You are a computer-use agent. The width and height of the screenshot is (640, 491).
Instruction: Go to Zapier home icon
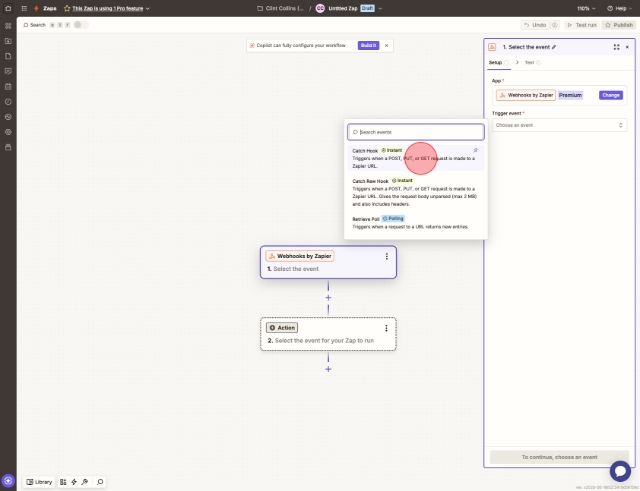point(8,8)
